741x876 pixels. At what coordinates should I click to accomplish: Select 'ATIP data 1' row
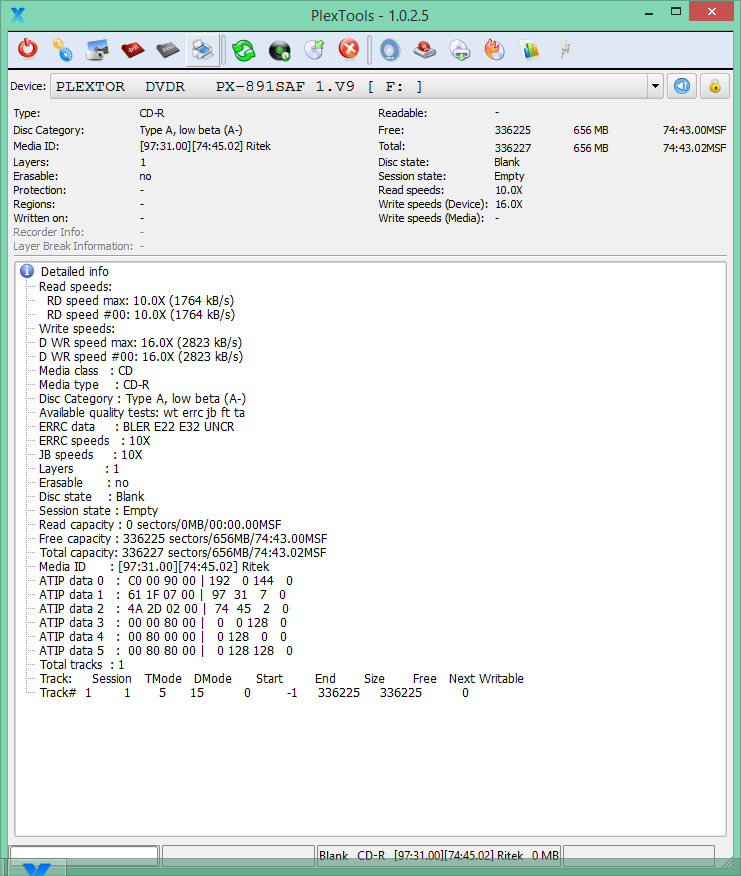(163, 594)
